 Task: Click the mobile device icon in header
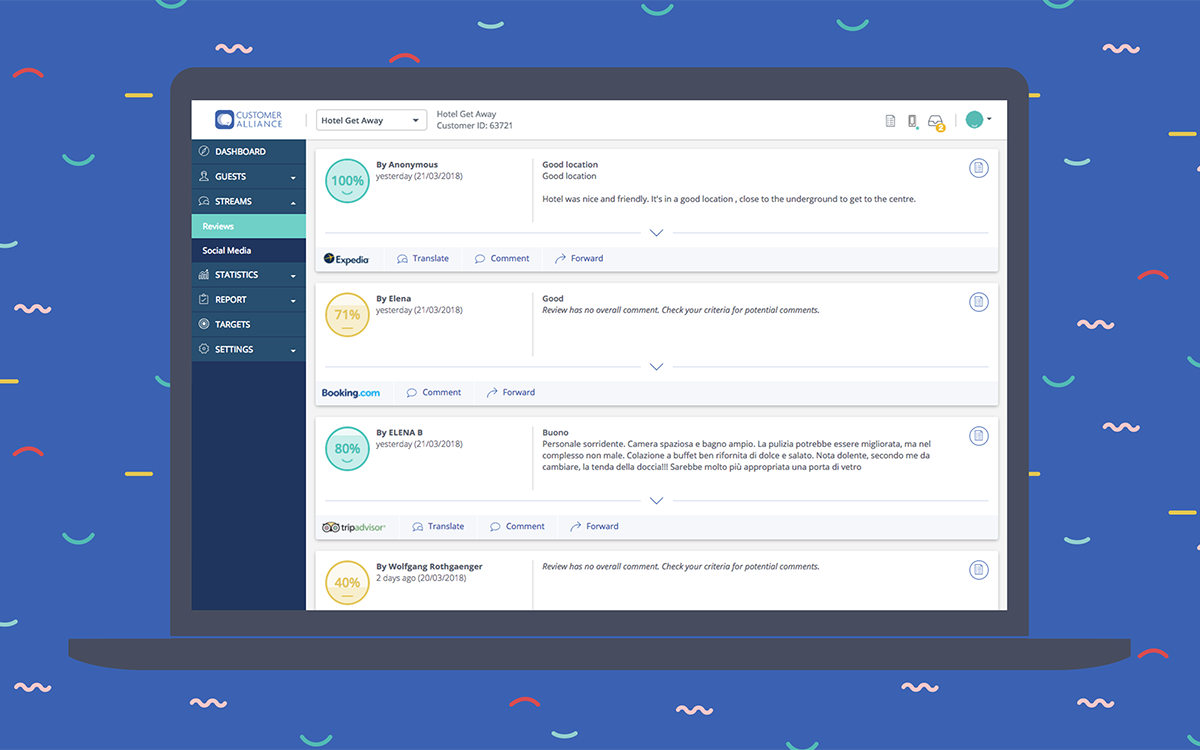(912, 121)
